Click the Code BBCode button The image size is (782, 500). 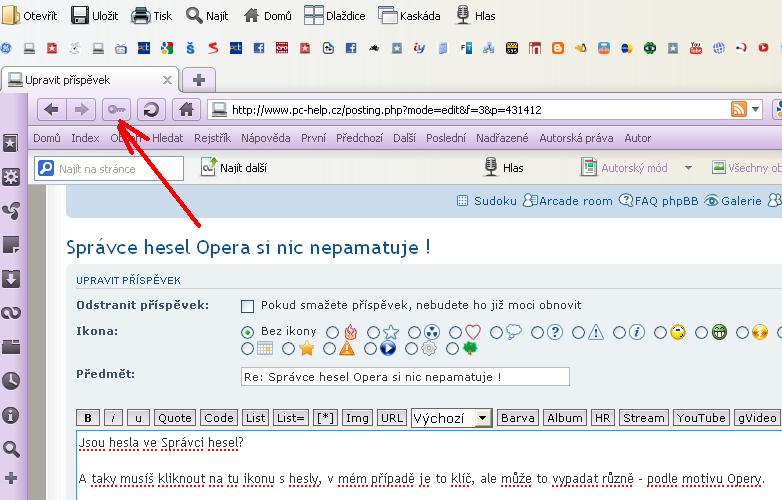coord(219,418)
